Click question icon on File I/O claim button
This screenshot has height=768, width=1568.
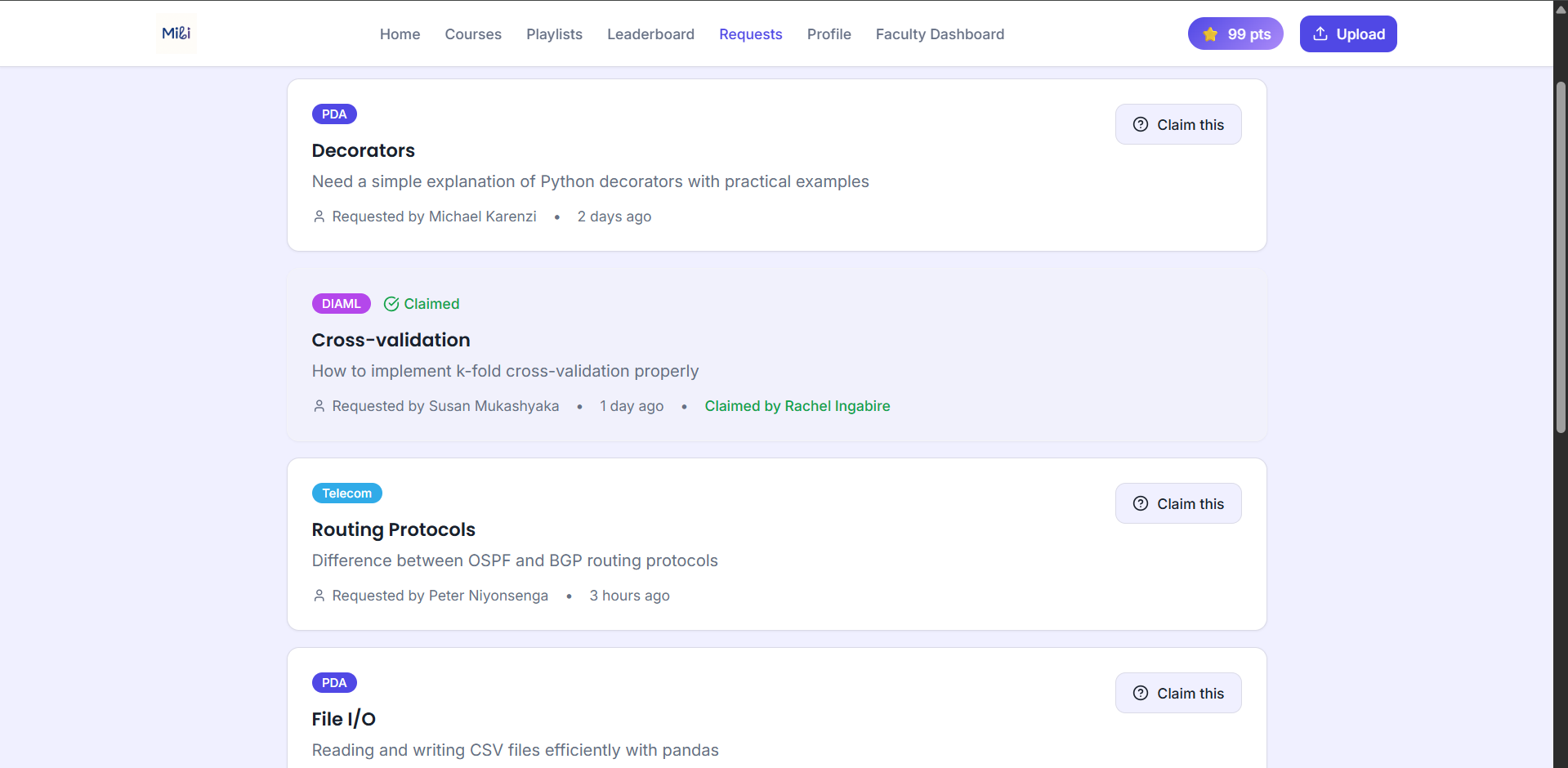pyautogui.click(x=1141, y=694)
